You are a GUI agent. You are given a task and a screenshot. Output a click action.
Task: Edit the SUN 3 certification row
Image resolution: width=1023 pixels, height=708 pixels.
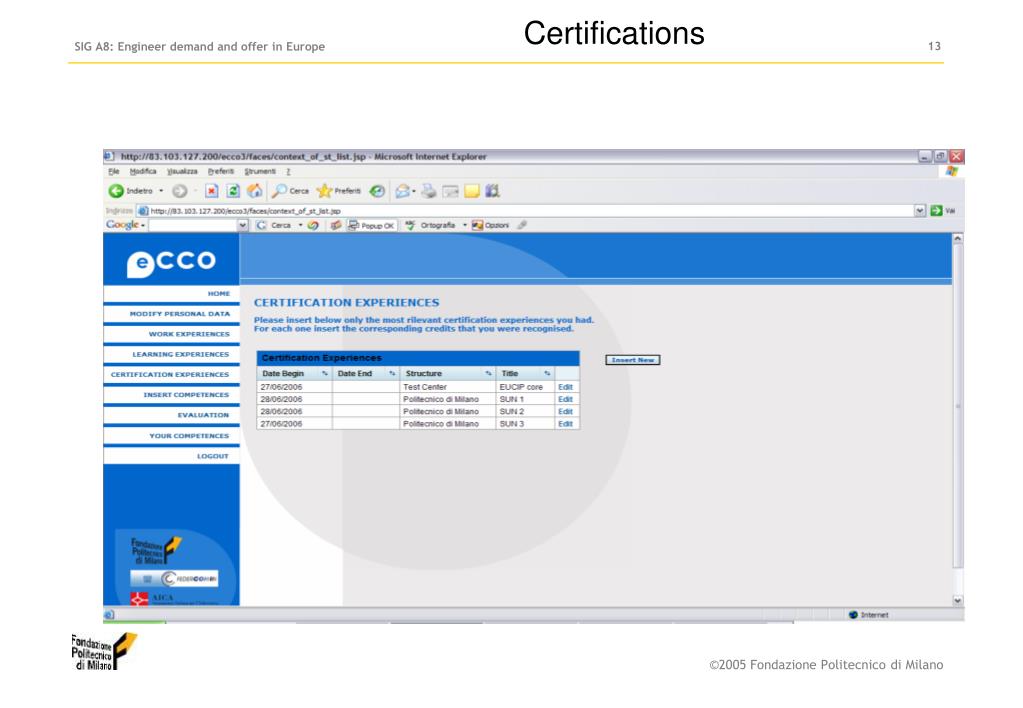pos(564,423)
